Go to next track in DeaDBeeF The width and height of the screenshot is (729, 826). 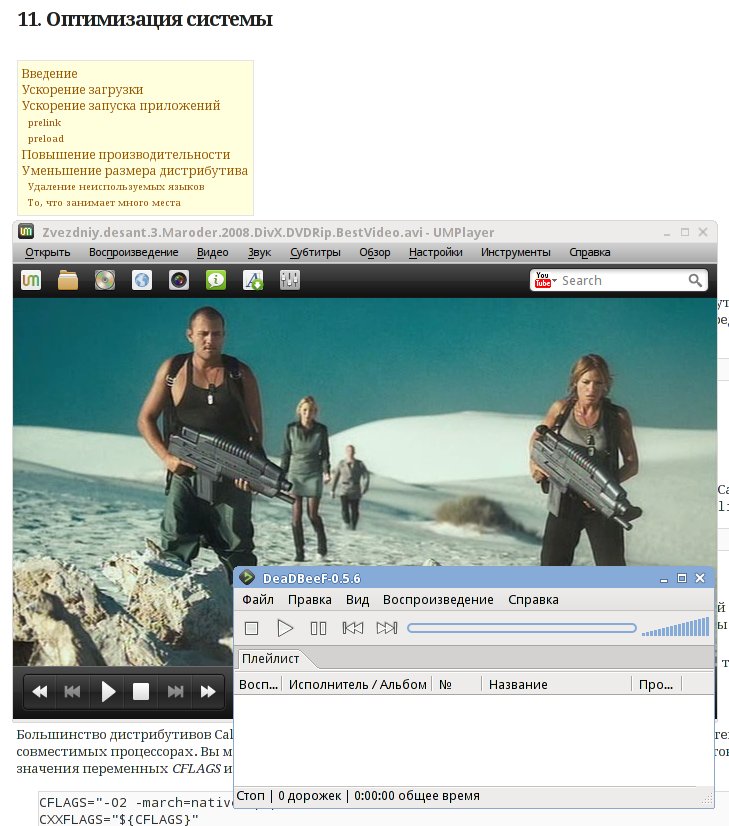click(387, 628)
